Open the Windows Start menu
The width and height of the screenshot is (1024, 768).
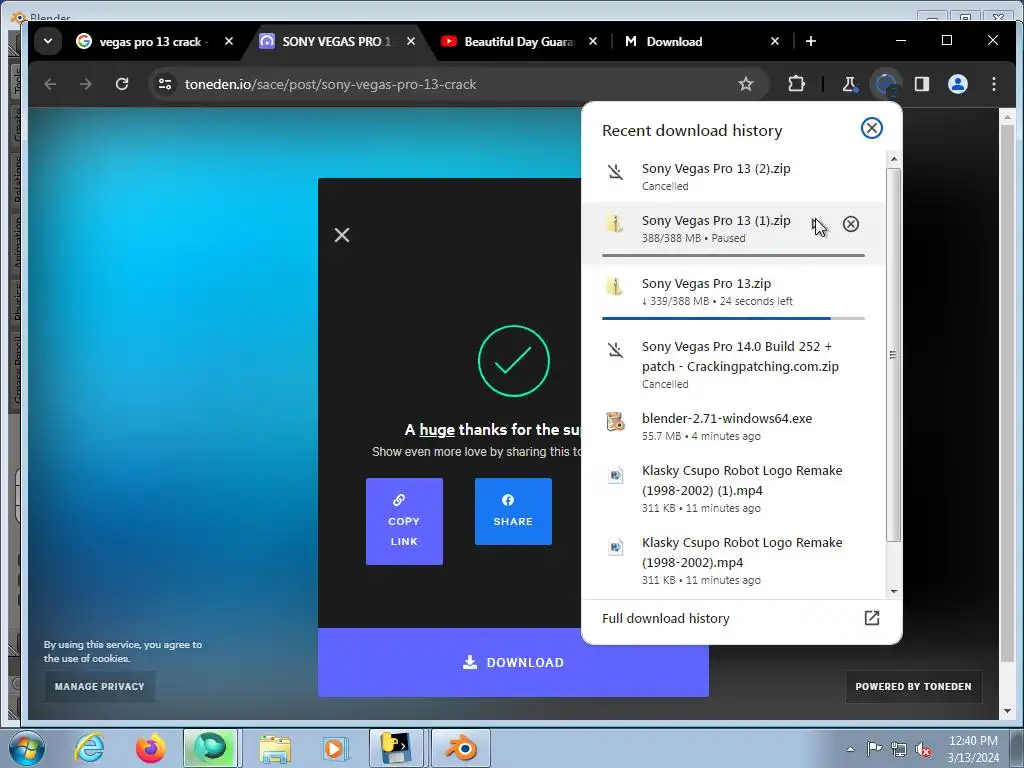pyautogui.click(x=27, y=748)
